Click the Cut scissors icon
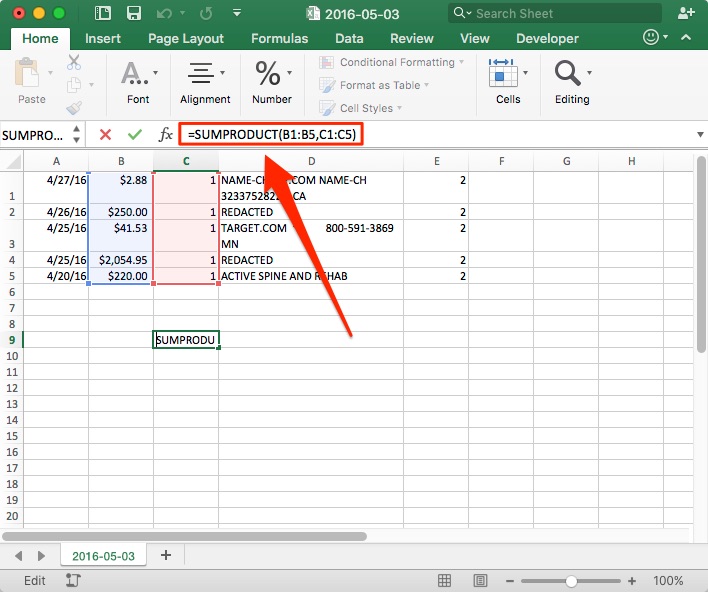The image size is (708, 592). (x=74, y=62)
